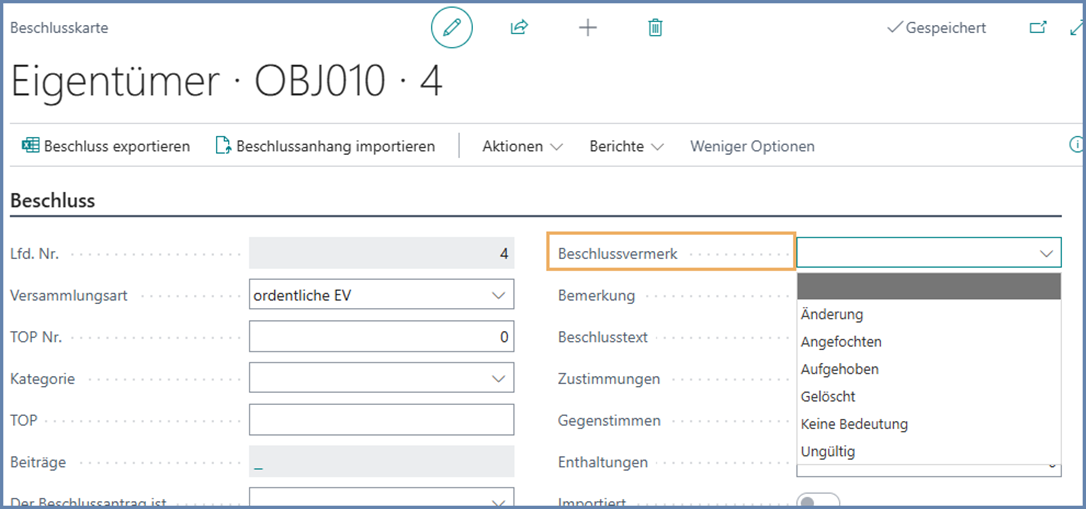The height and width of the screenshot is (509, 1086).
Task: Open the Kategorie dropdown
Action: 498,379
